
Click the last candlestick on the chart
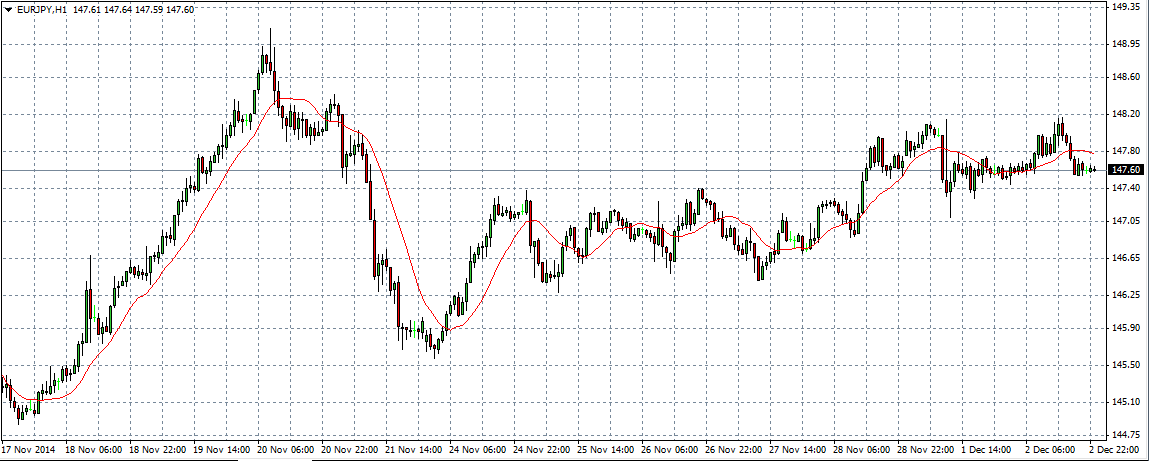[x=1094, y=170]
